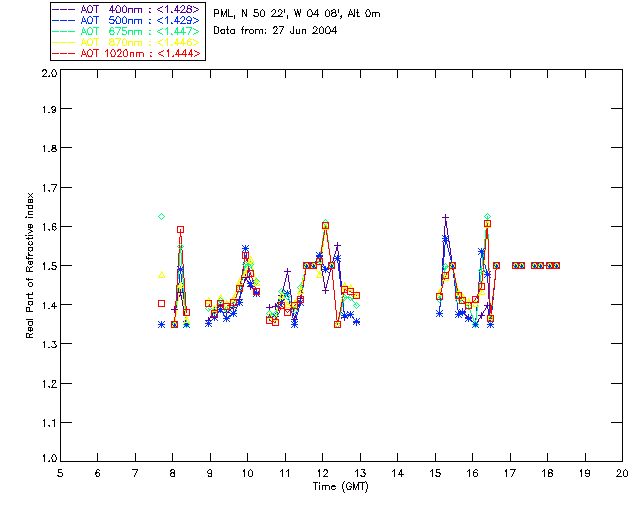Click the x-axis tick label 5
Screen dimensions: 640x512
point(60,473)
